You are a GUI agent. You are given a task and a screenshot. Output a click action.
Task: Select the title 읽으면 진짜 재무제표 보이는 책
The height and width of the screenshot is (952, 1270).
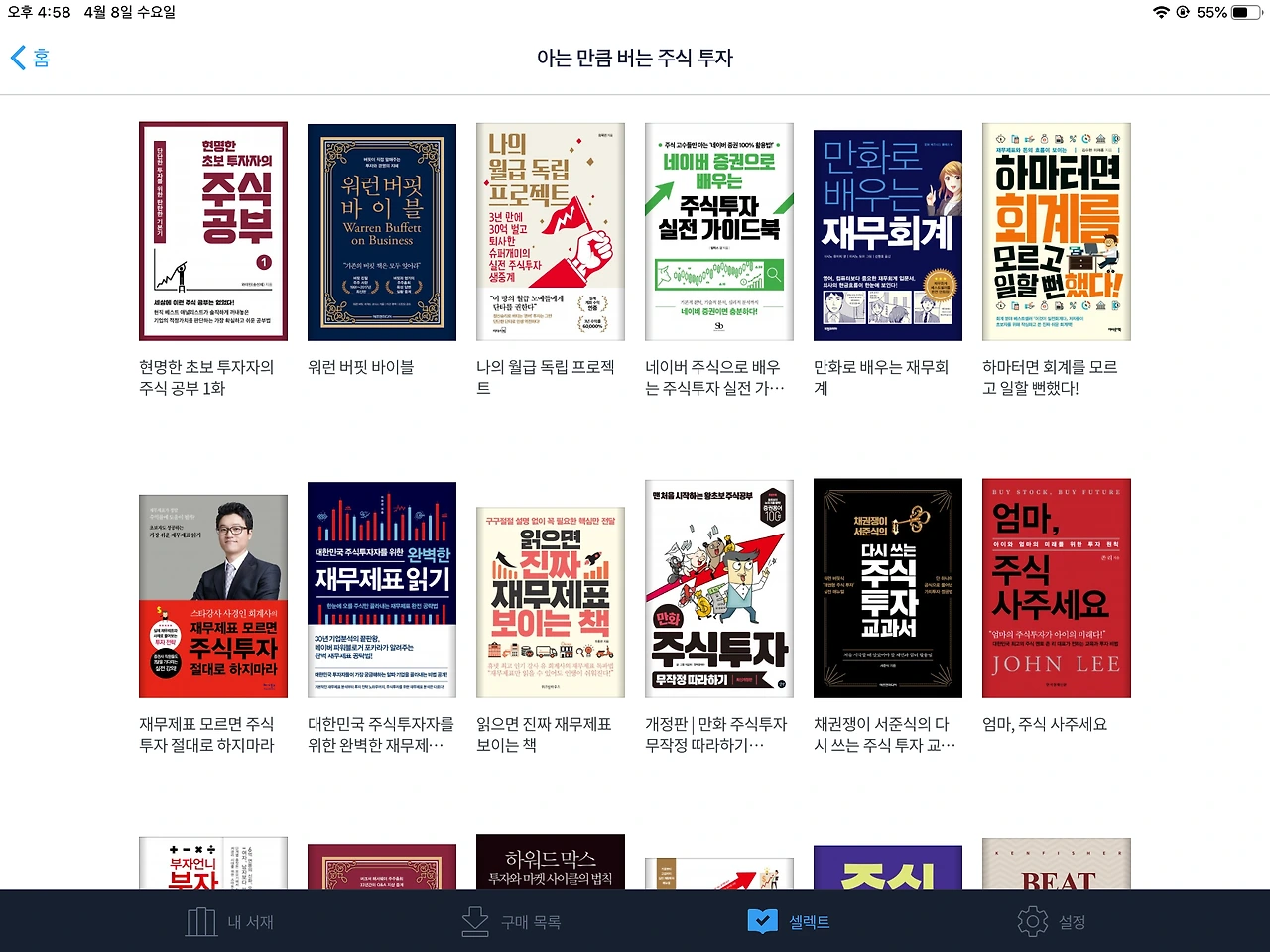(544, 735)
